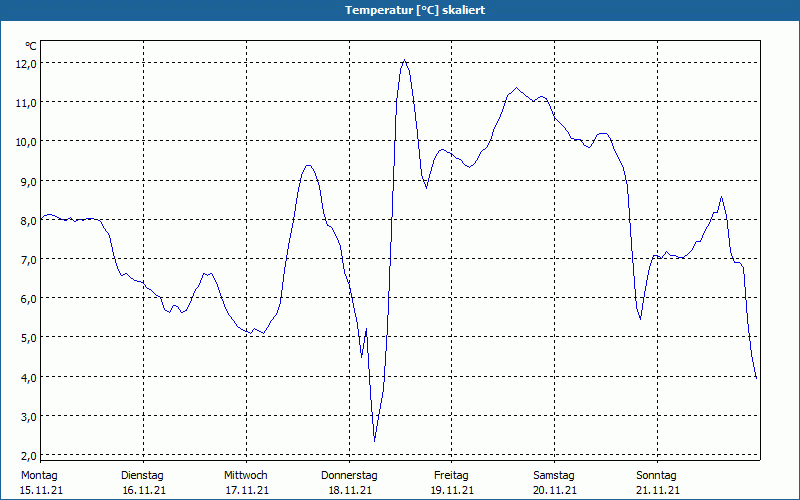The image size is (800, 500).
Task: Click the date 17.11.21
Action: pyautogui.click(x=247, y=491)
